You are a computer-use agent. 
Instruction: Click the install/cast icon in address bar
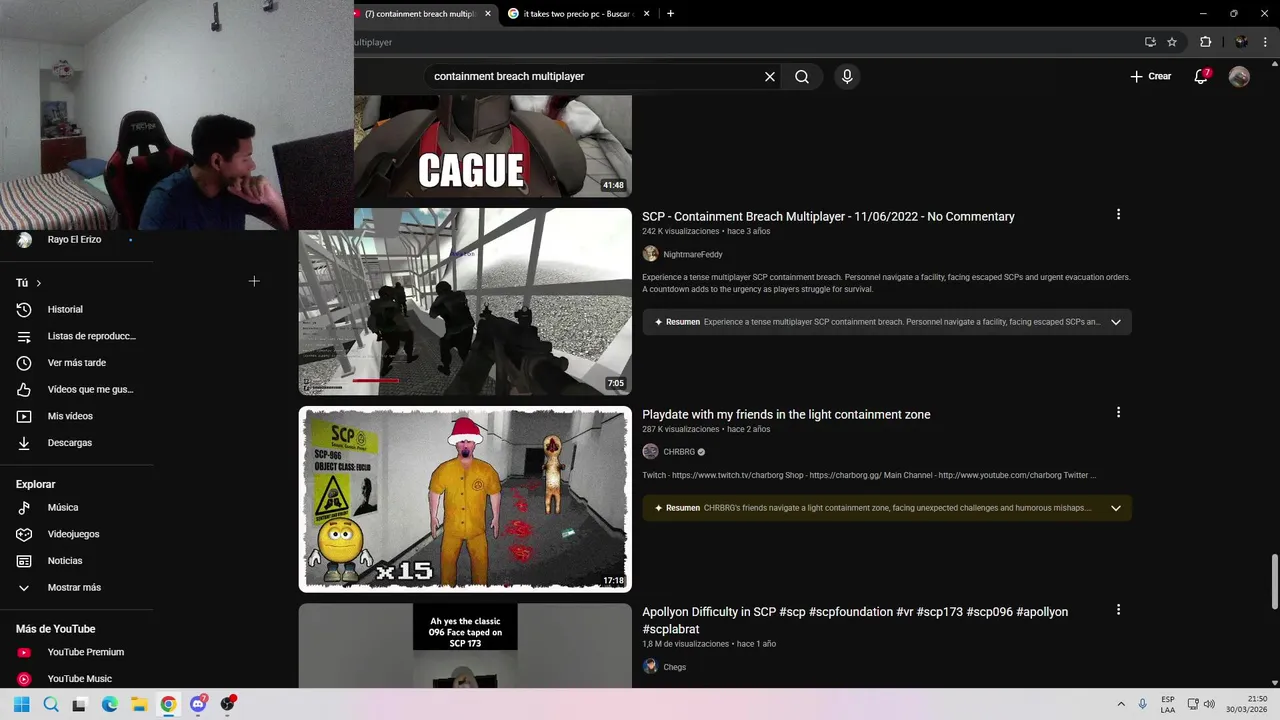tap(1150, 42)
